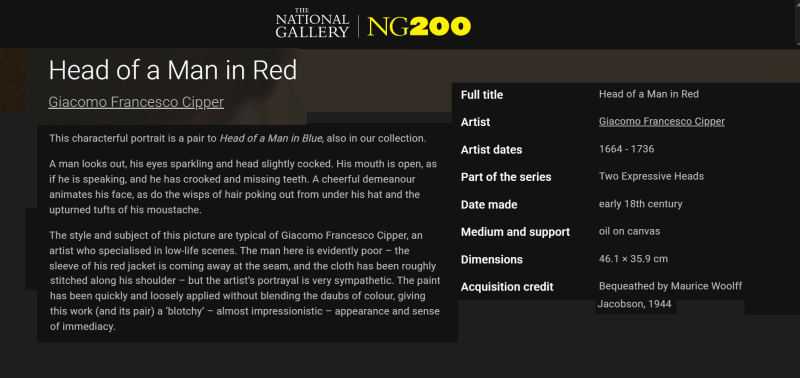Follow the Giacomo Francesco Cipper link in Artist row
Viewport: 800px width, 378px height.
pos(662,121)
